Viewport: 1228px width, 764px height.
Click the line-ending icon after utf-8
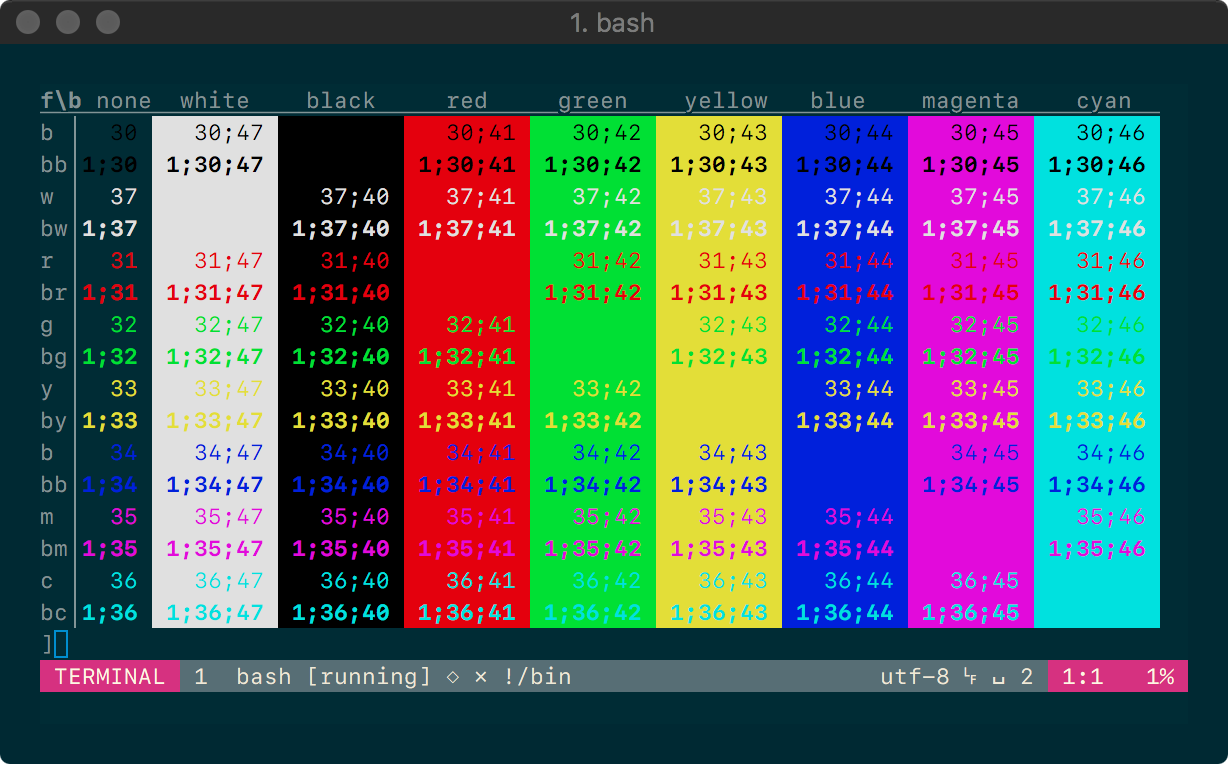[x=971, y=676]
